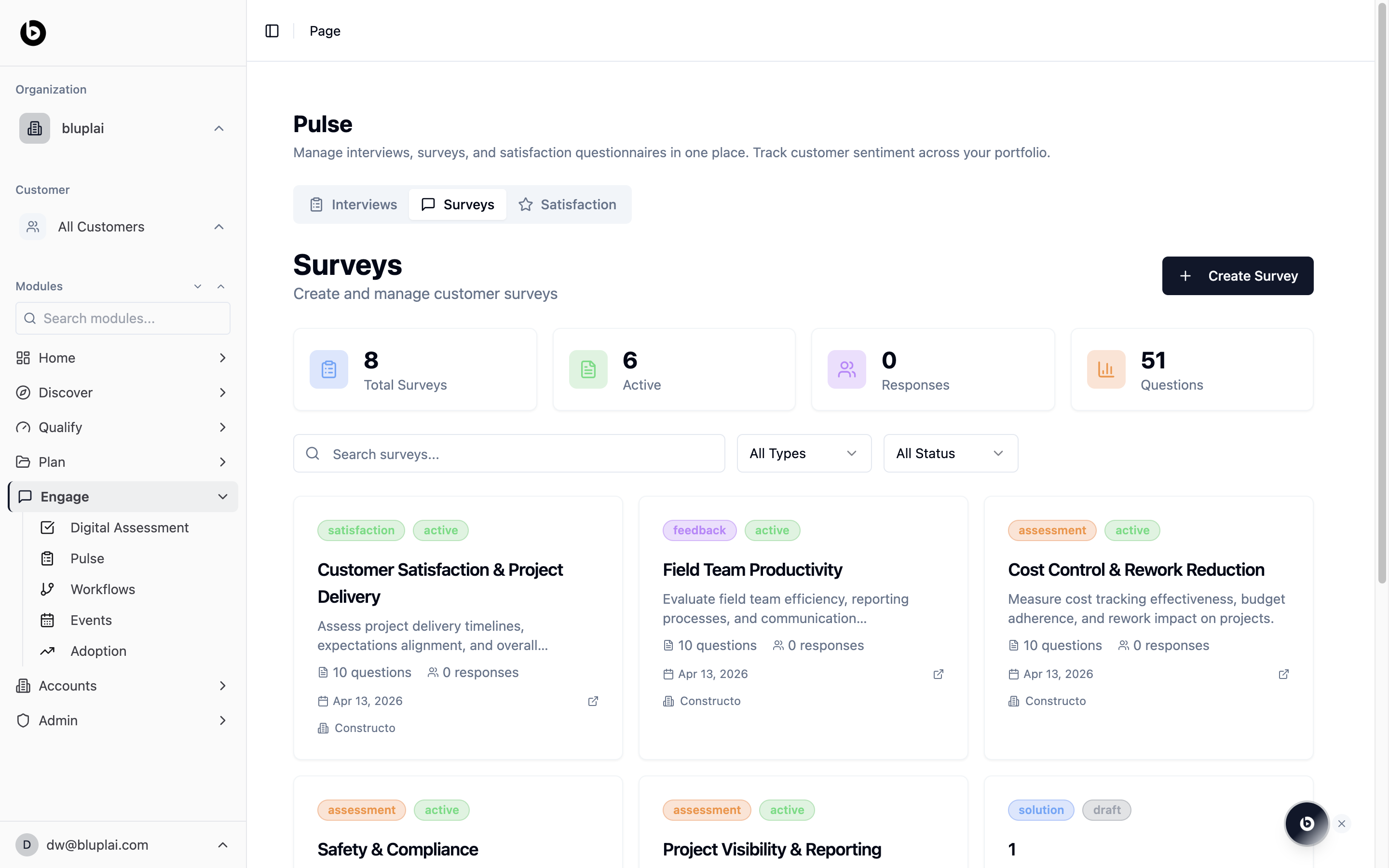1389x868 pixels.
Task: Collapse the Engage module section
Action: click(223, 497)
